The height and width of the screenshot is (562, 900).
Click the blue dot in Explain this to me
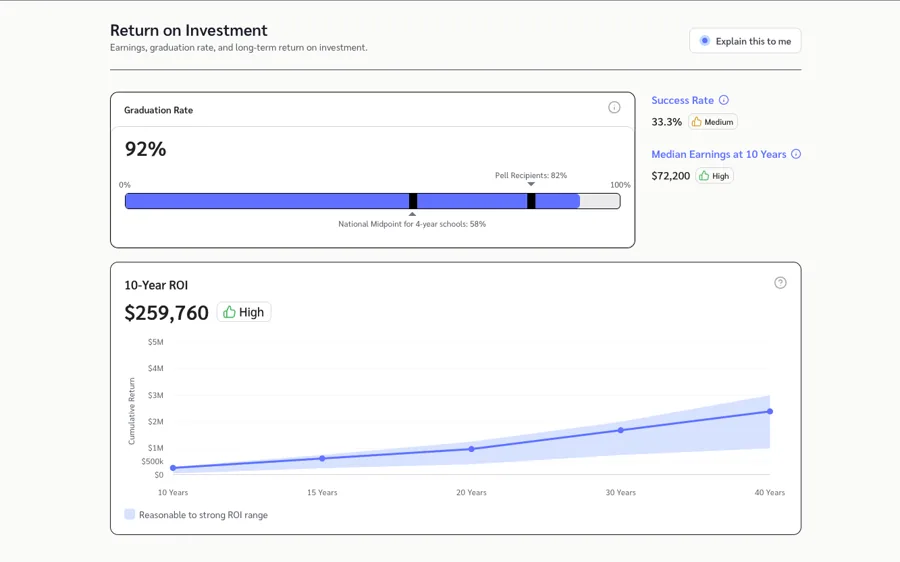704,41
